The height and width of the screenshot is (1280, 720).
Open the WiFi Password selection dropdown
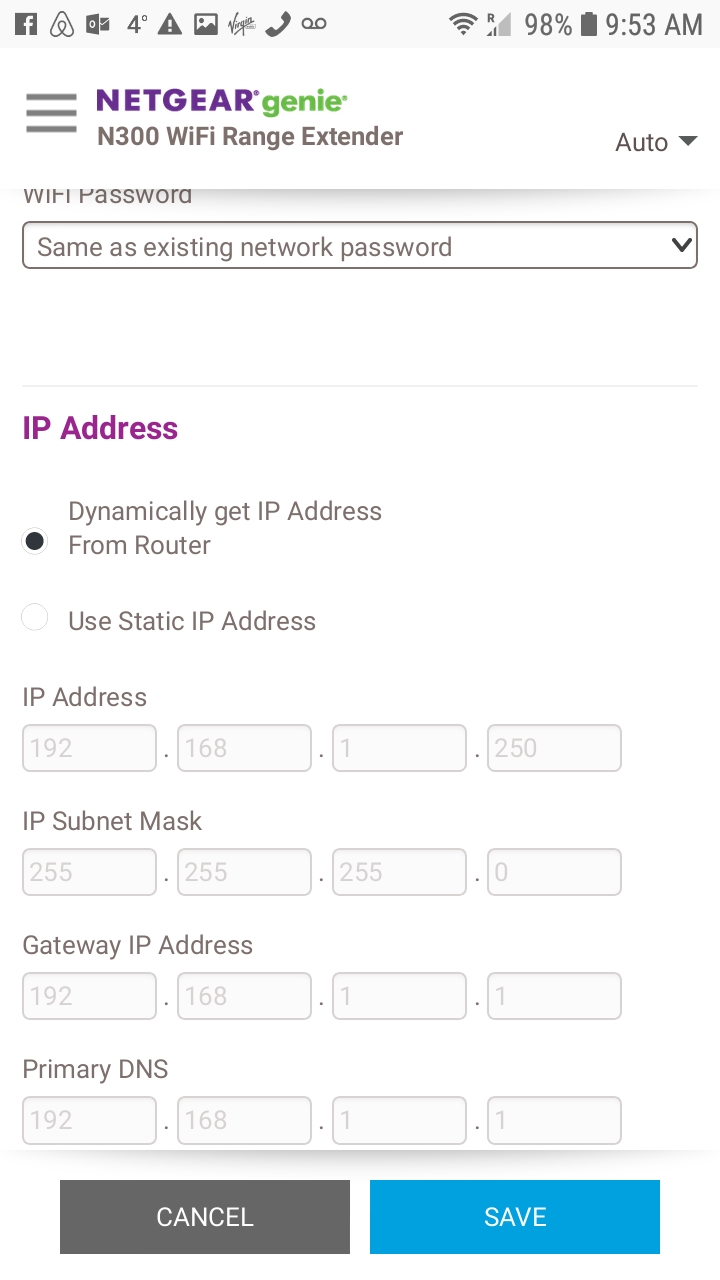pyautogui.click(x=360, y=245)
